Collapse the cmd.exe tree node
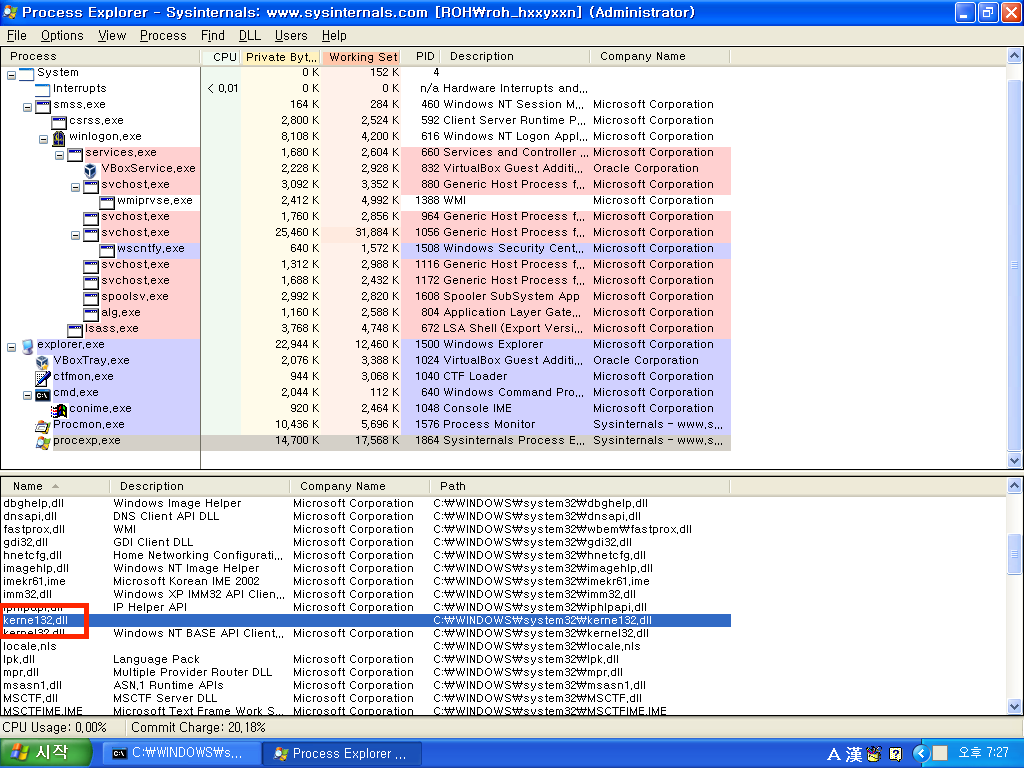1024x768 pixels. click(x=27, y=395)
